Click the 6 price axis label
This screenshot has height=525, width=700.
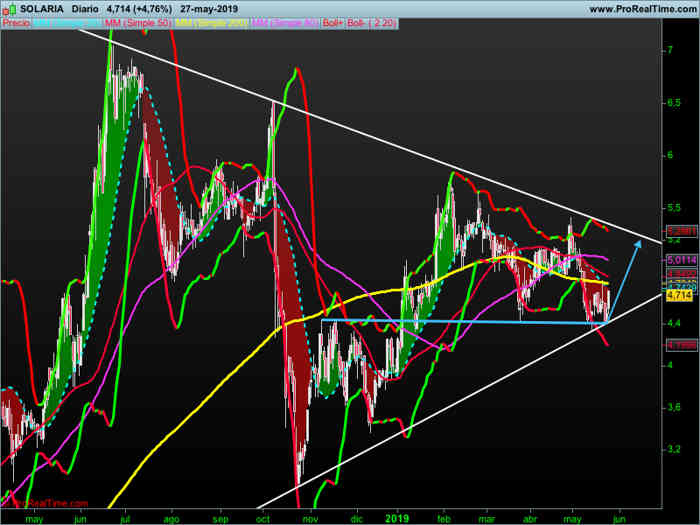(x=670, y=155)
